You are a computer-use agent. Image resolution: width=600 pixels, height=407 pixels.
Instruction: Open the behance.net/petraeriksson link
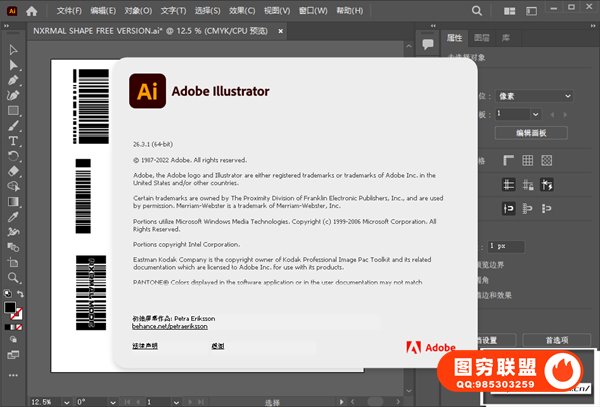[172, 327]
